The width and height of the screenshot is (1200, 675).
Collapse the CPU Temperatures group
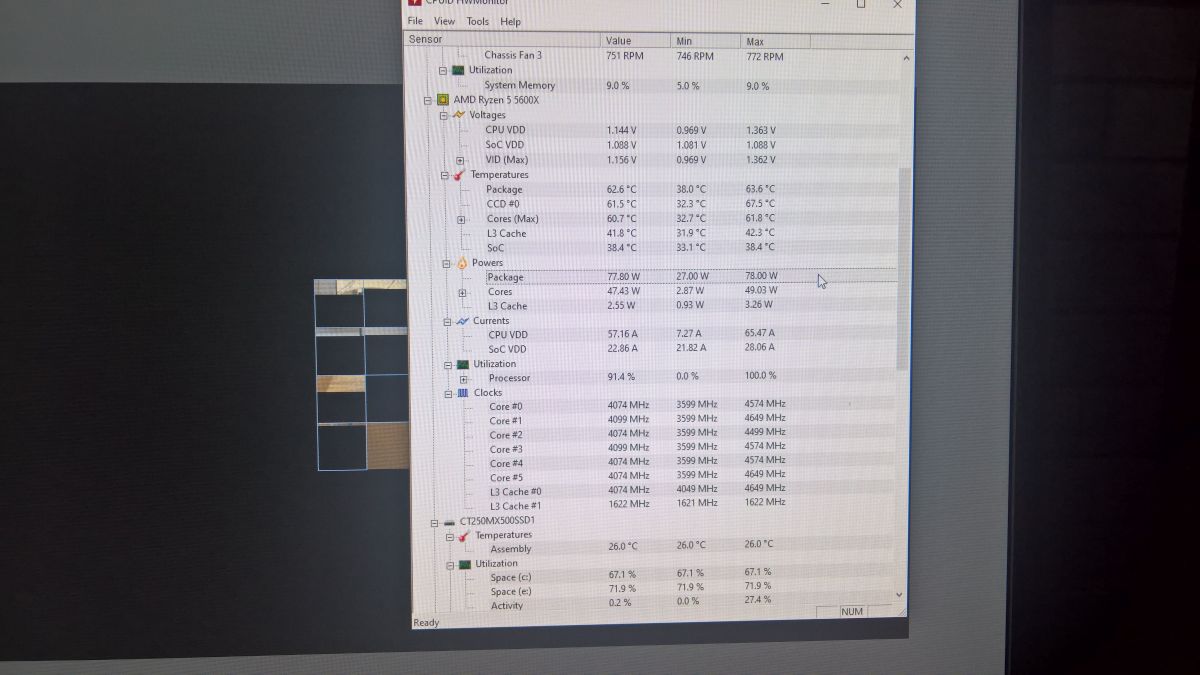(x=445, y=175)
